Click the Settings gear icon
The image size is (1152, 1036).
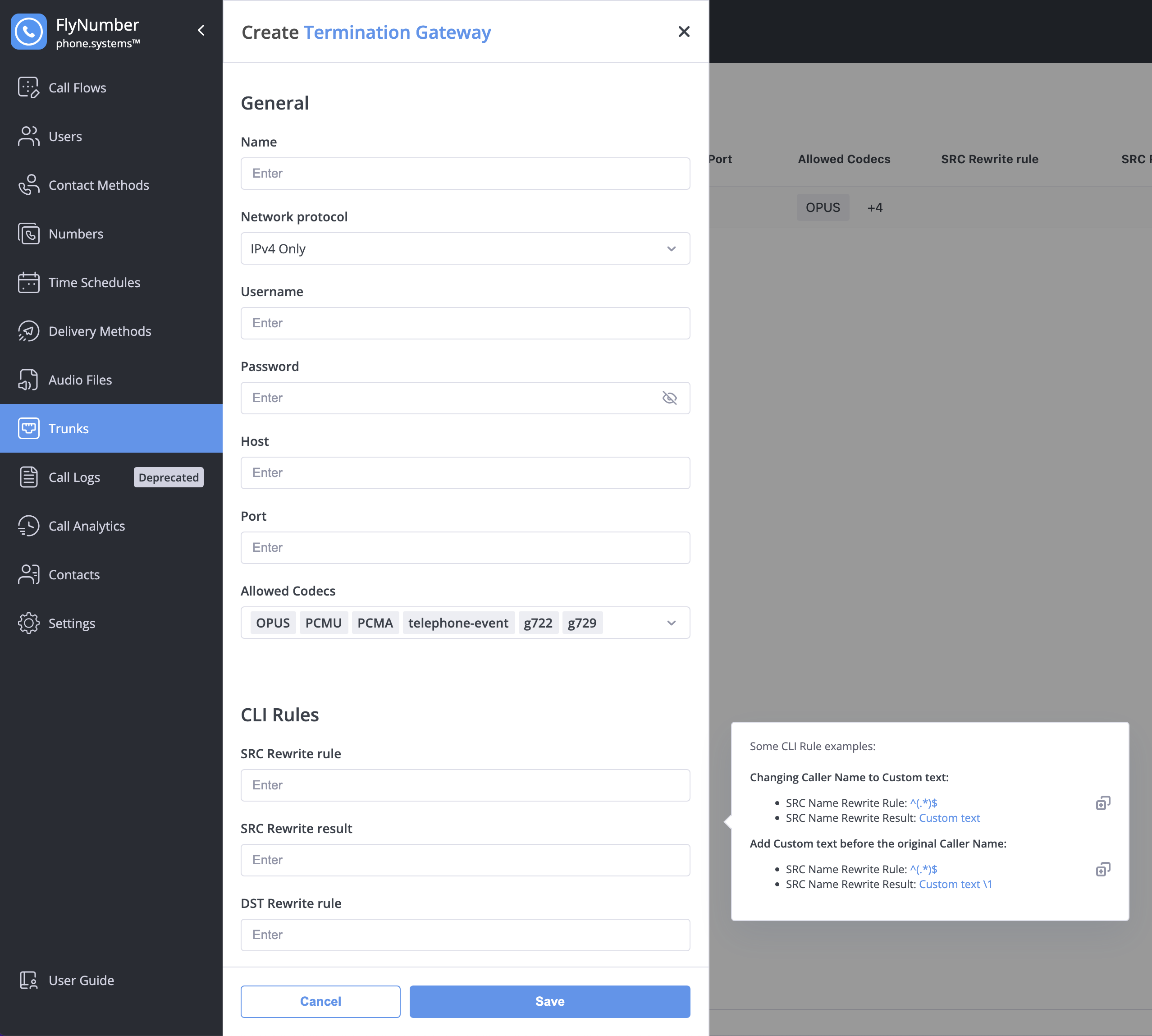pos(28,623)
